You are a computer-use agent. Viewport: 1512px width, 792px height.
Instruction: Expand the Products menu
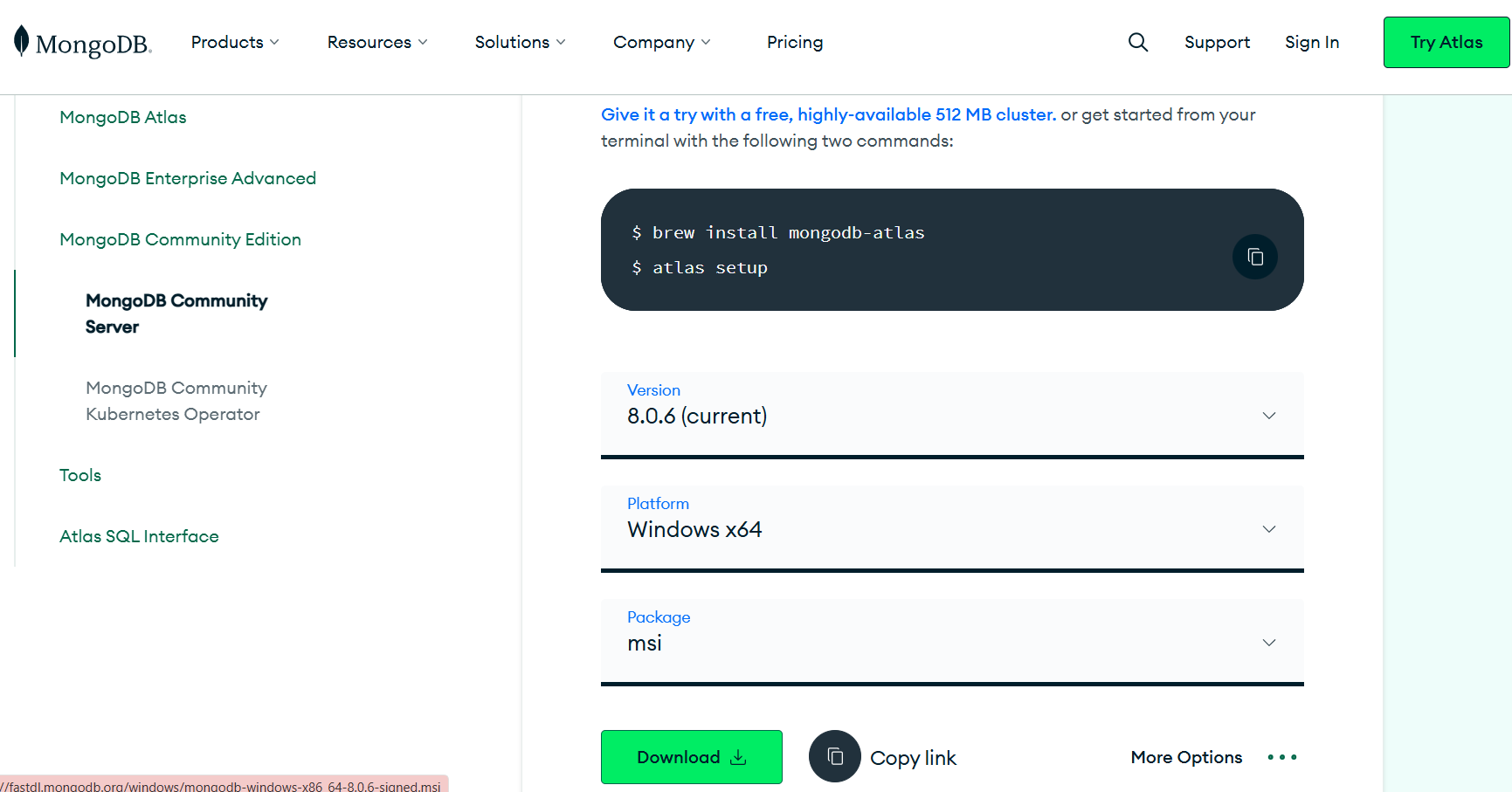pyautogui.click(x=235, y=42)
